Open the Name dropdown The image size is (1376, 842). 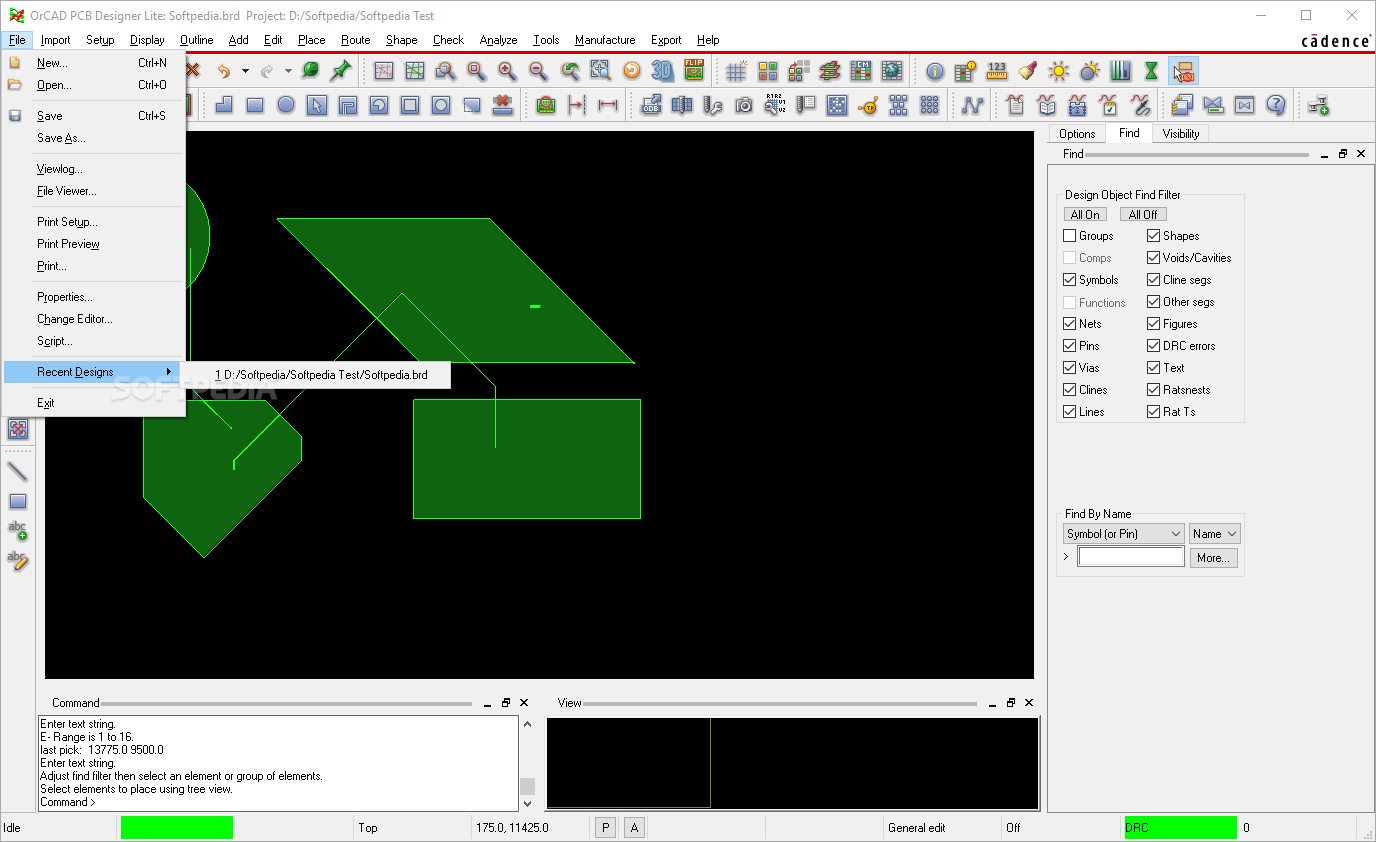tap(1214, 534)
